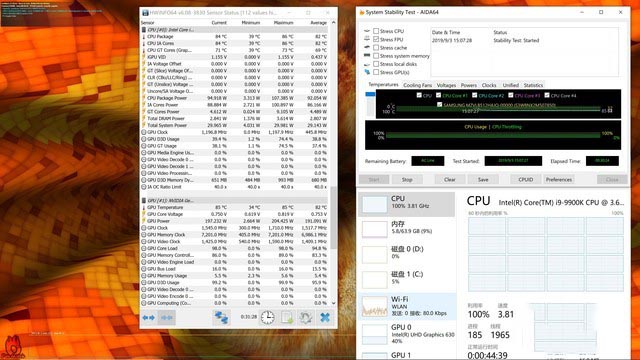The height and width of the screenshot is (360, 640).
Task: Click the clock icon to reset elapsed time
Action: coord(267,318)
